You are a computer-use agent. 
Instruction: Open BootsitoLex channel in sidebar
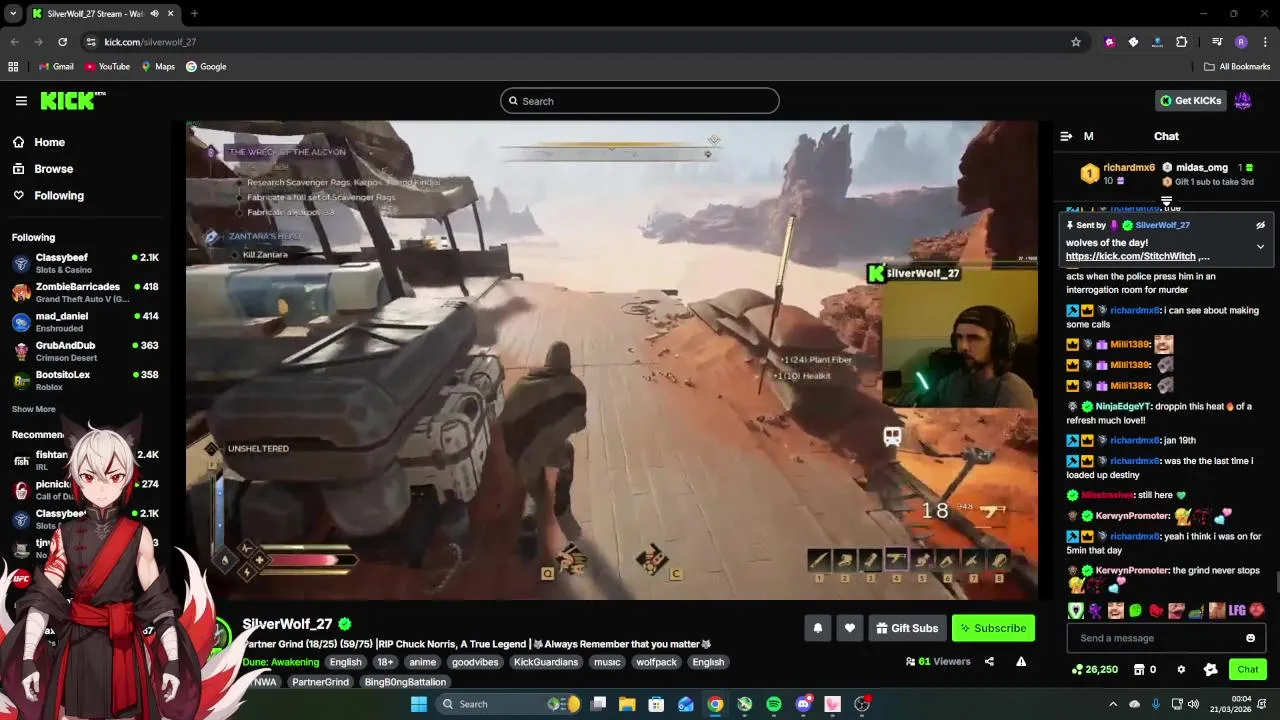pyautogui.click(x=85, y=380)
